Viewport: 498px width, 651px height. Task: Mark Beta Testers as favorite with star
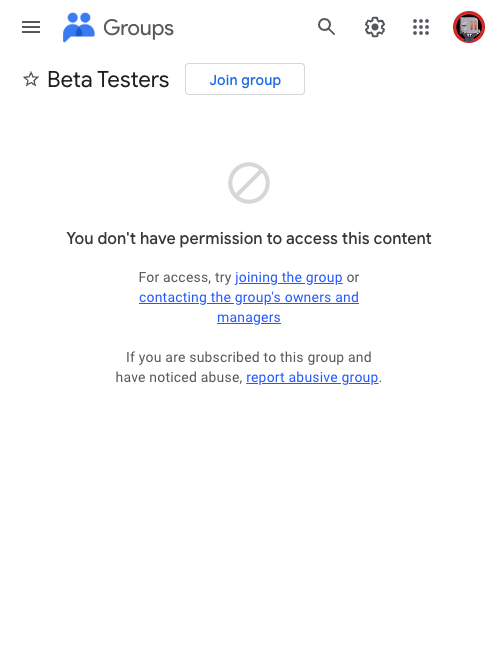tap(31, 79)
